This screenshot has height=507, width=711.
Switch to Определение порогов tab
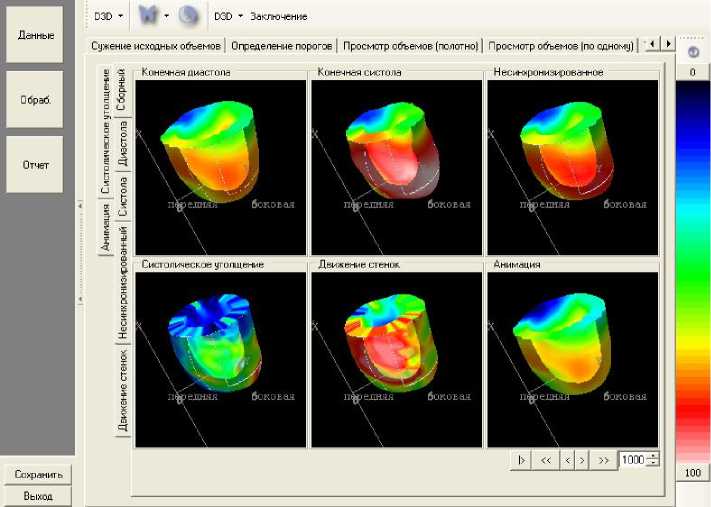tap(281, 46)
